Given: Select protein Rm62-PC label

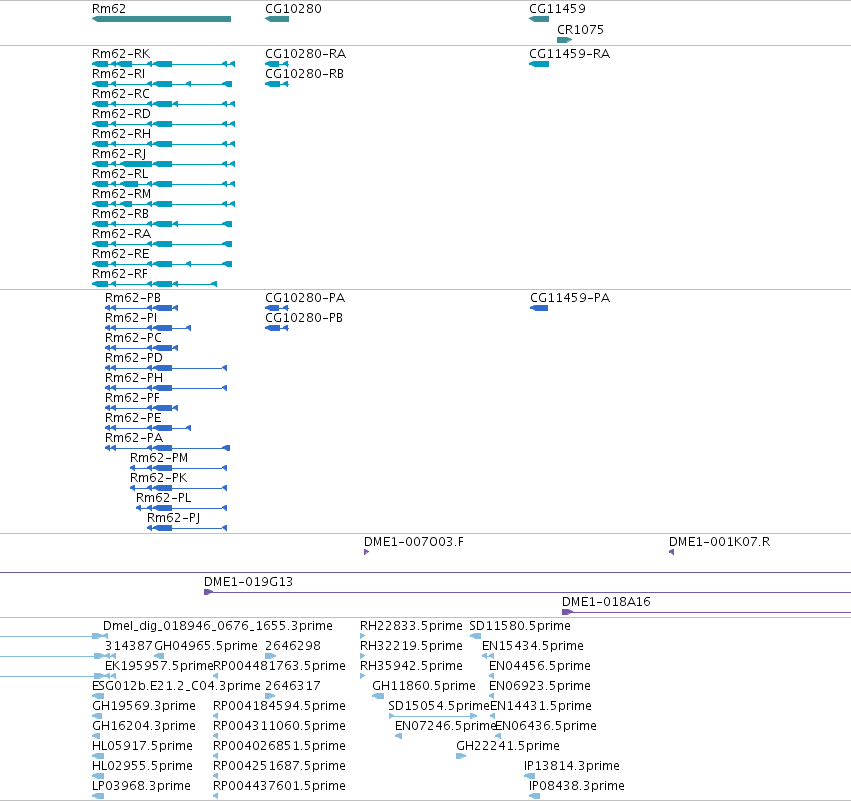Looking at the screenshot, I should point(133,338).
